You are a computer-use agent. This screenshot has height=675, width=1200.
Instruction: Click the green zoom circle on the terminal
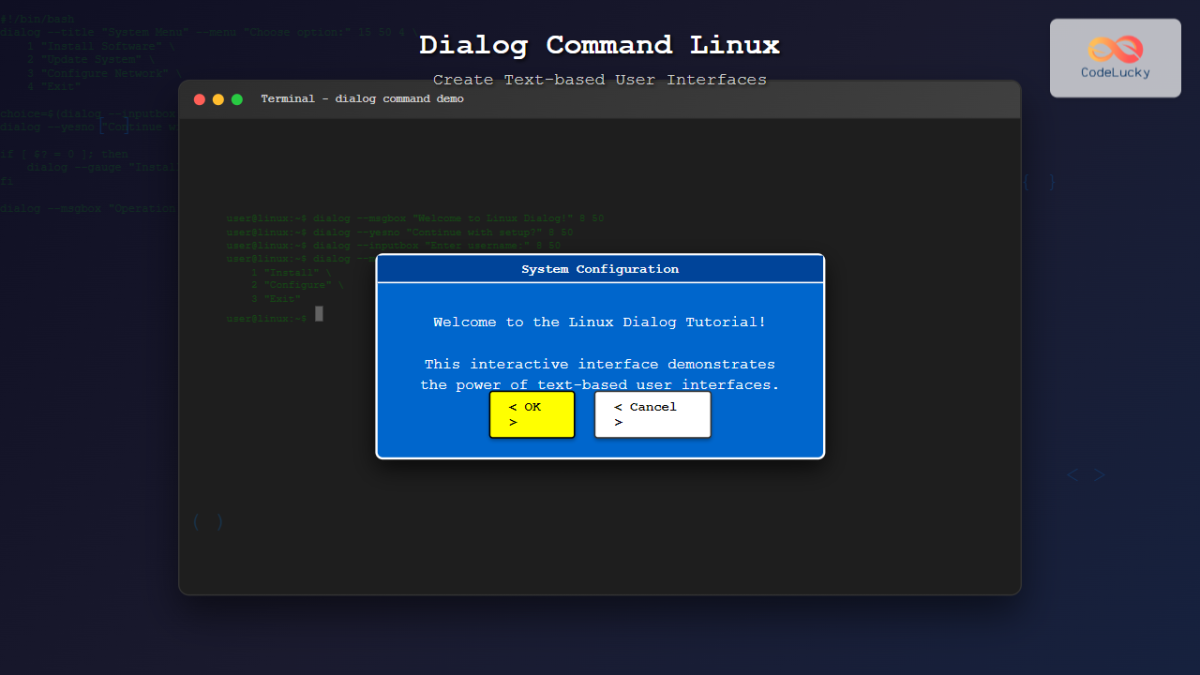pos(236,99)
